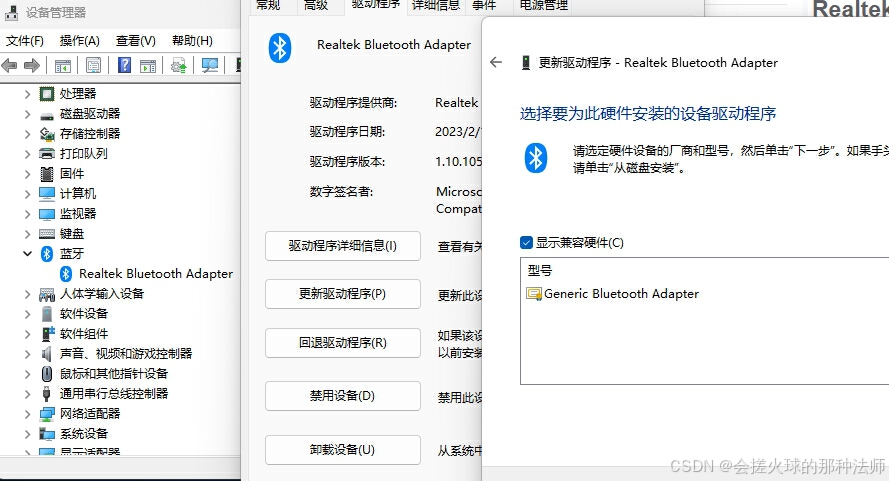Click the blue question-mark Help toolbar icon
The width and height of the screenshot is (889, 481).
(124, 65)
